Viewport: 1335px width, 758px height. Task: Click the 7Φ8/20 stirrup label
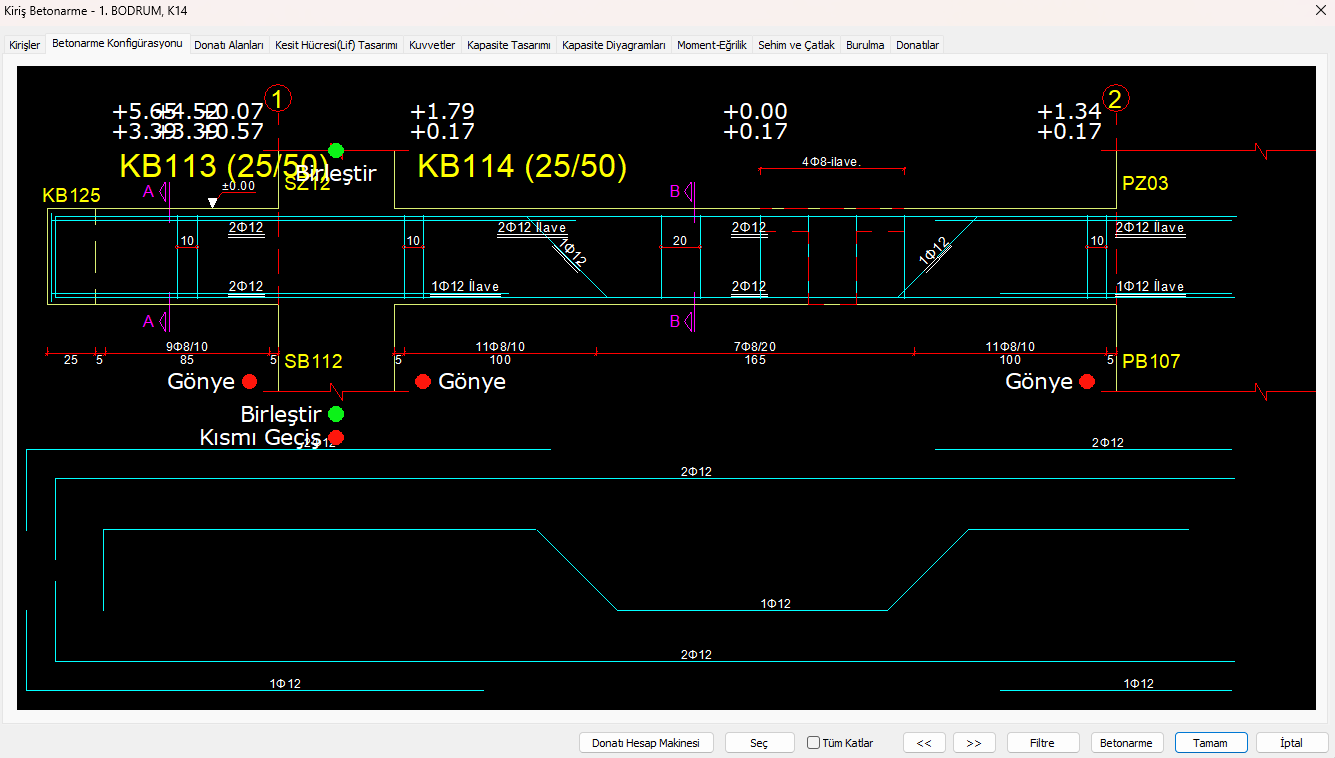coord(755,347)
